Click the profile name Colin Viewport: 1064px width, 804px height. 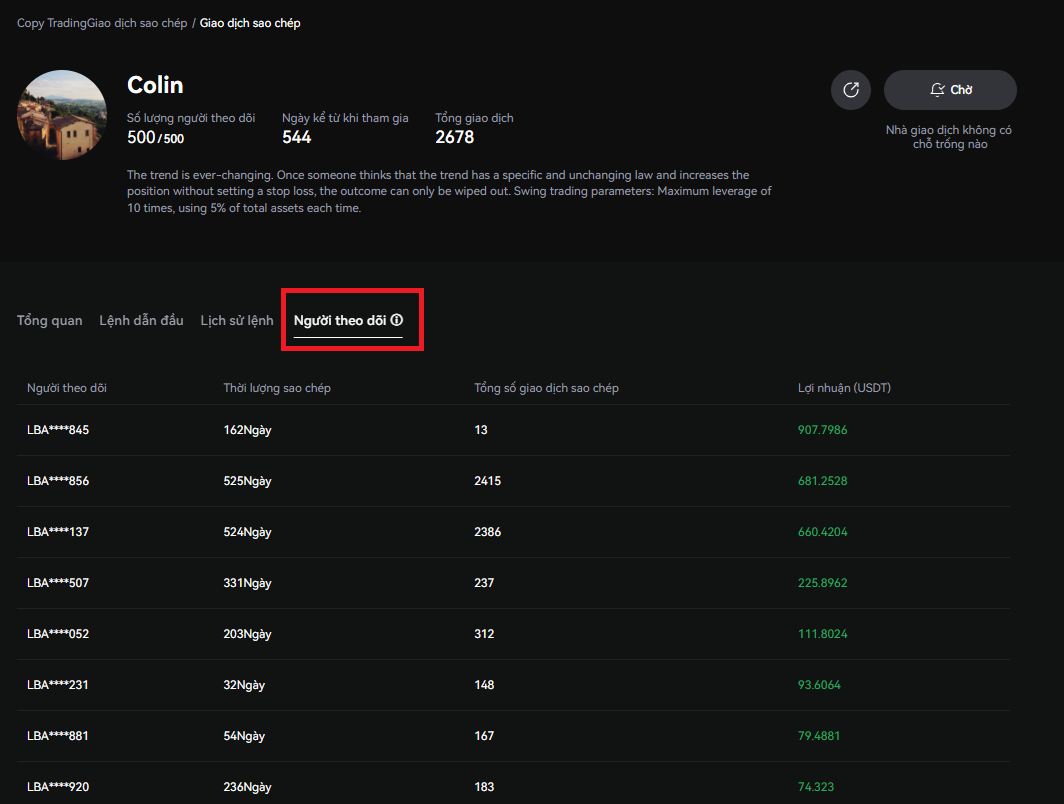pyautogui.click(x=155, y=85)
